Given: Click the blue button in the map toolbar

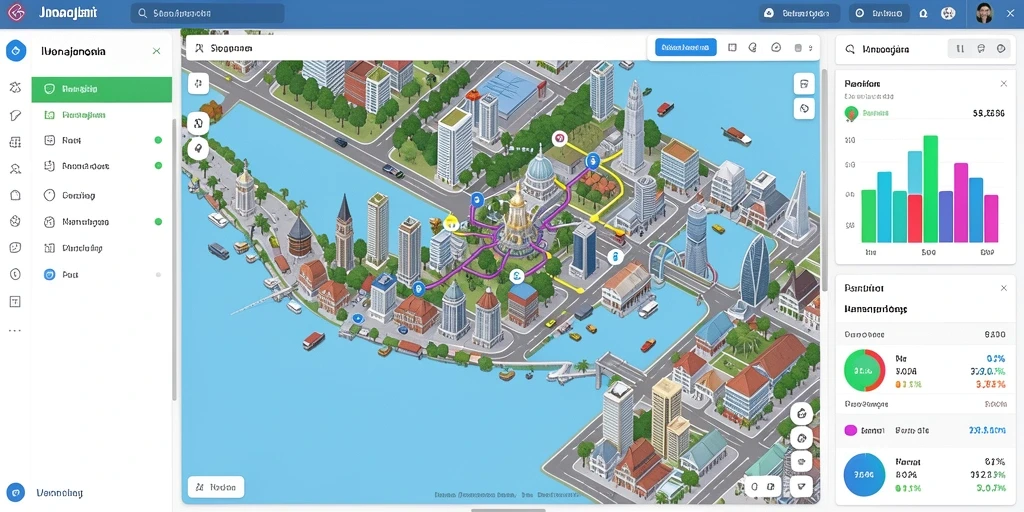Looking at the screenshot, I should (x=686, y=48).
